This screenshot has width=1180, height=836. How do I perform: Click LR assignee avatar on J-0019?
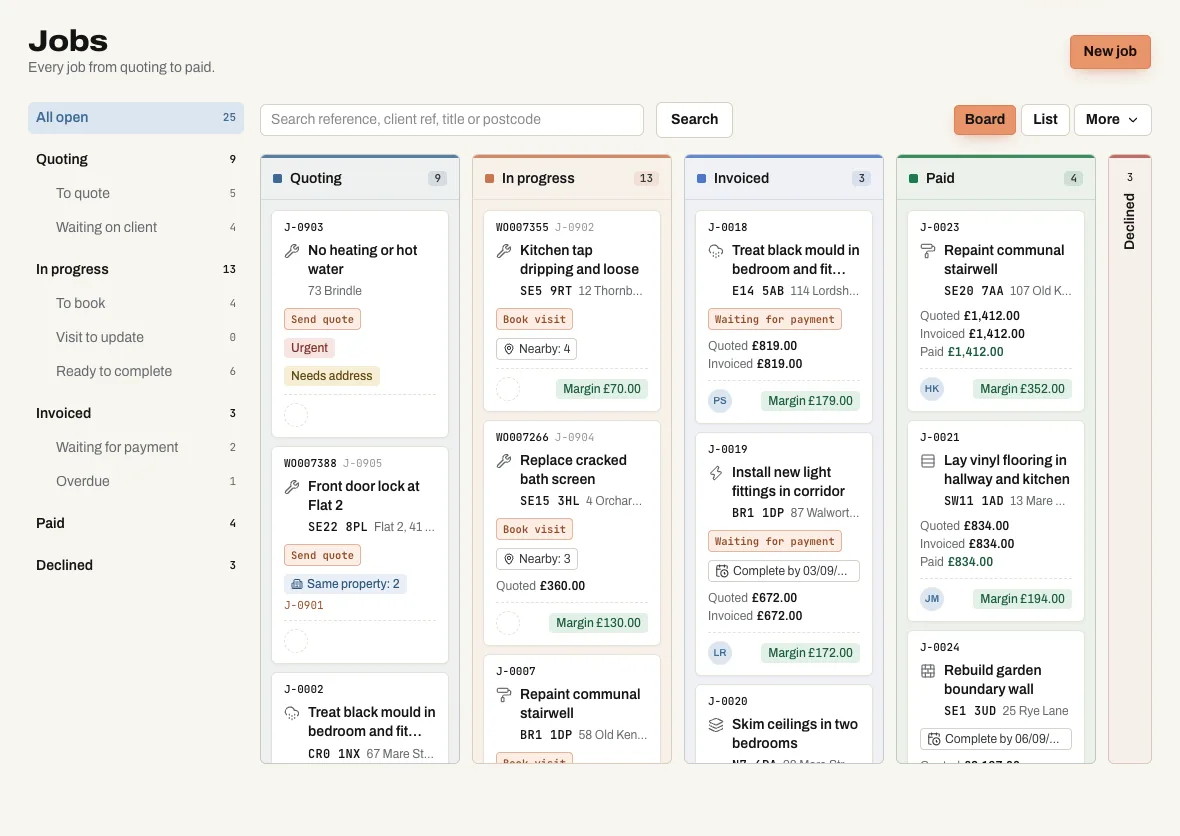pos(720,652)
